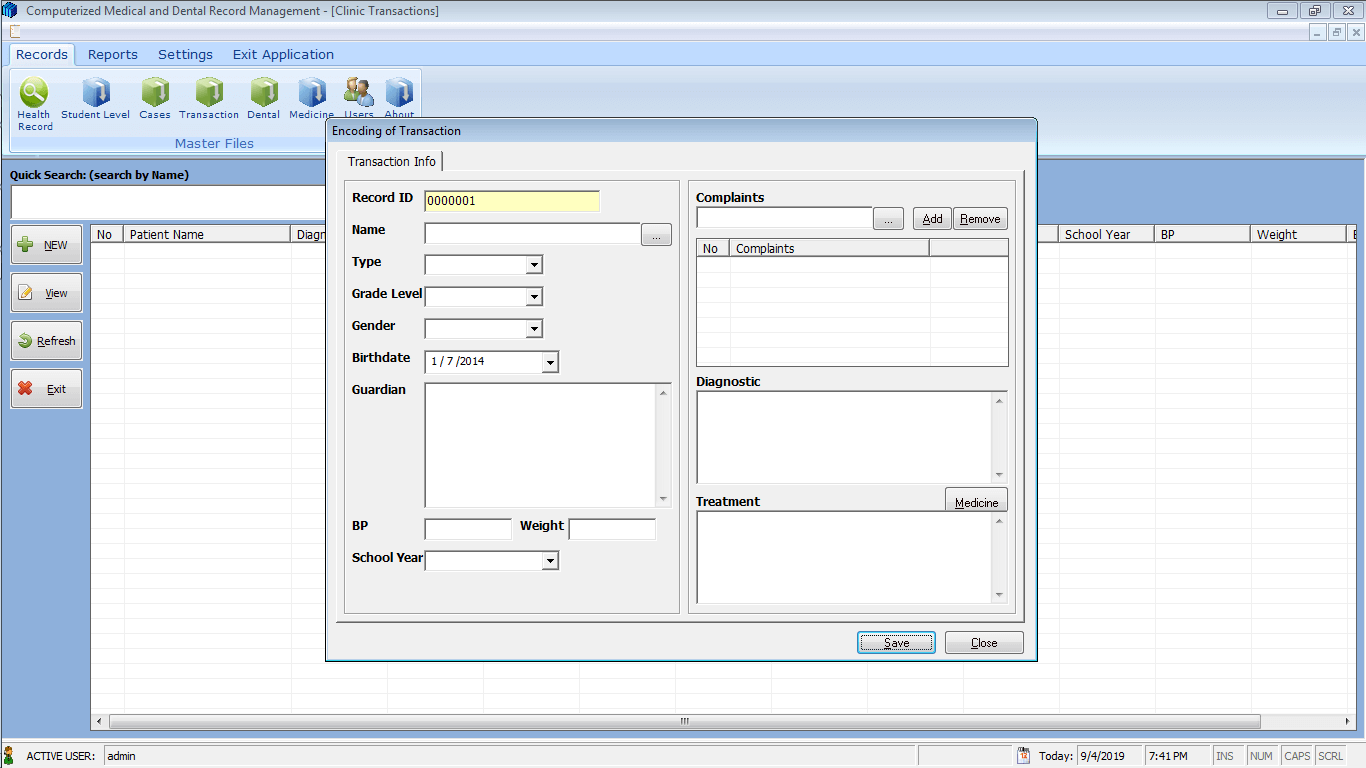This screenshot has width=1366, height=768.
Task: Click the Record ID field
Action: coord(512,201)
